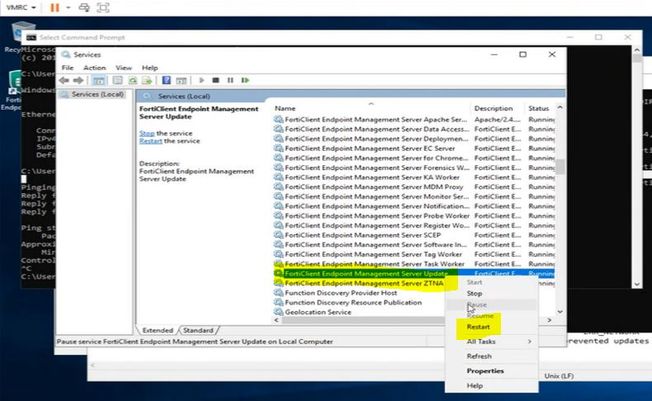Click the Show/Hide Action Pane icon
This screenshot has height=401, width=652.
pos(181,80)
